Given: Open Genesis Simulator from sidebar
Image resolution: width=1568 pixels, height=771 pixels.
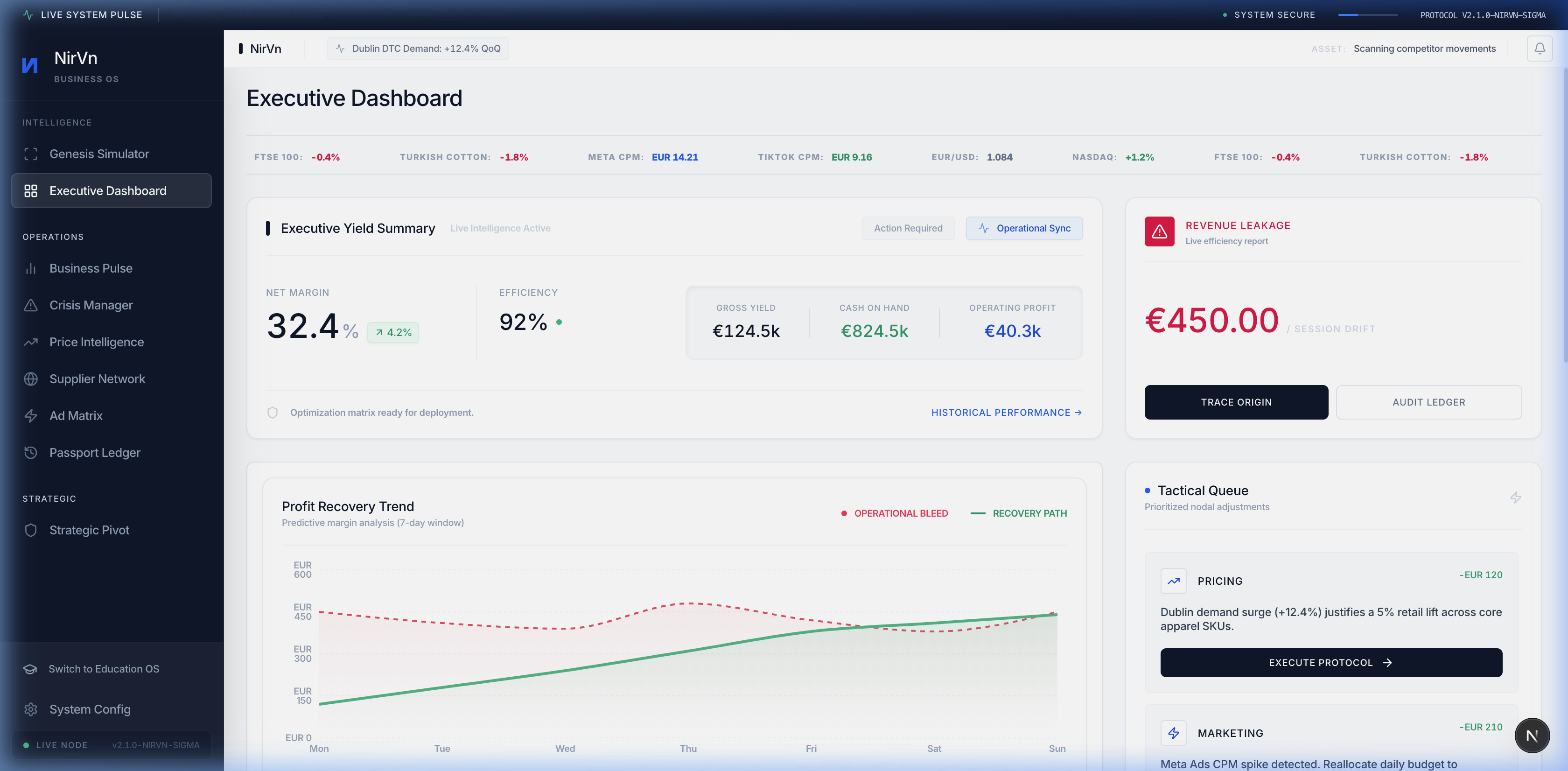Looking at the screenshot, I should coord(112,154).
